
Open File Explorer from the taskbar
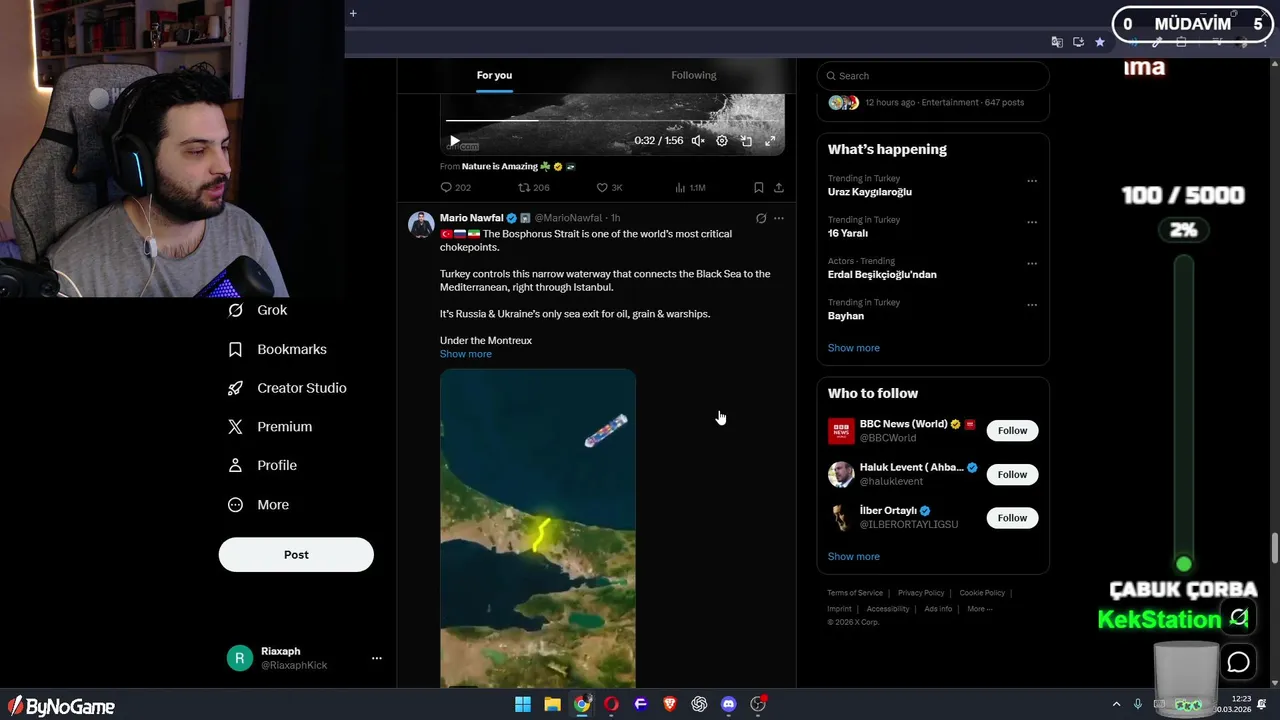coord(552,704)
